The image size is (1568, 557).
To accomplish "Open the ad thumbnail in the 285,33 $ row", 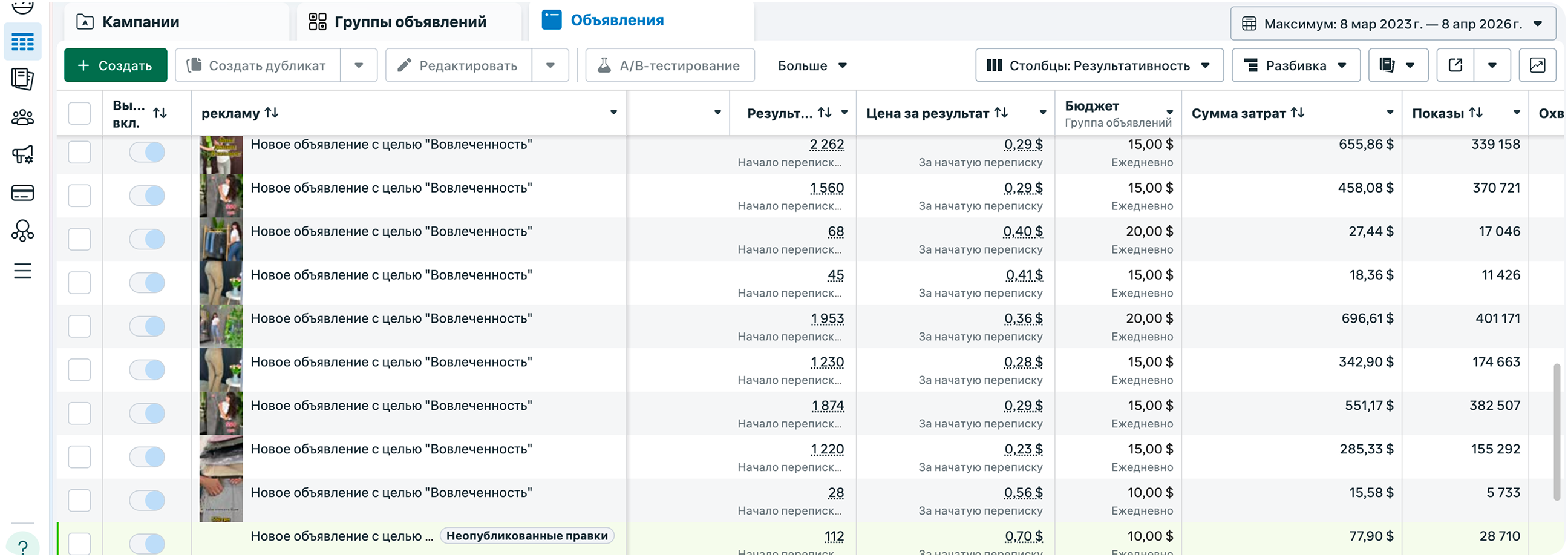I will [x=221, y=457].
